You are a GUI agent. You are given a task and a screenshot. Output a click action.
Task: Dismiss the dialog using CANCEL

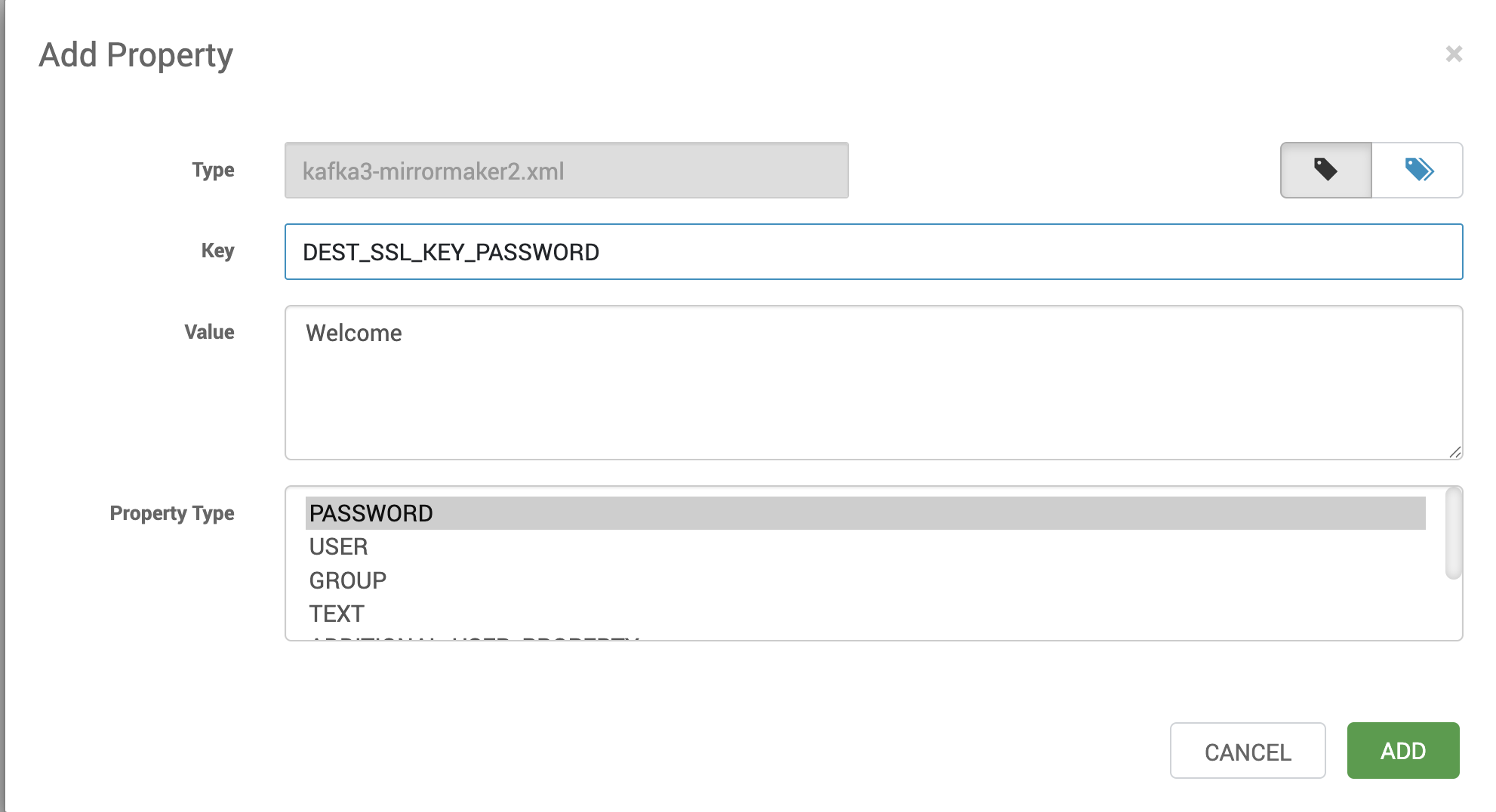click(x=1248, y=751)
